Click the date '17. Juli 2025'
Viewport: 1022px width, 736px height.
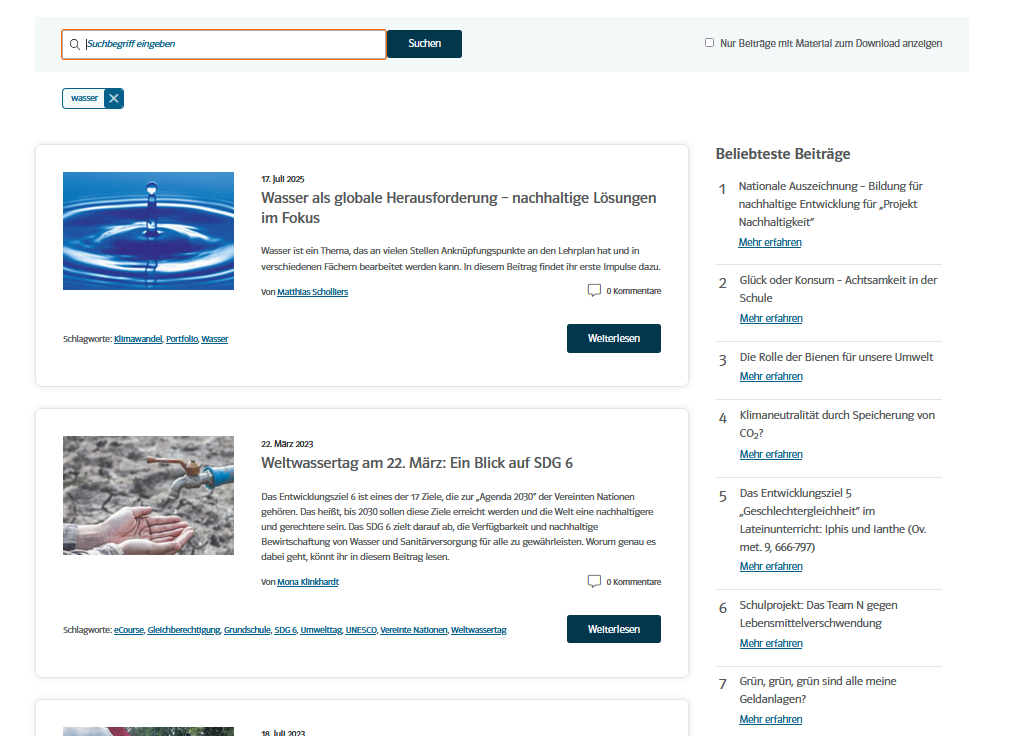(283, 179)
